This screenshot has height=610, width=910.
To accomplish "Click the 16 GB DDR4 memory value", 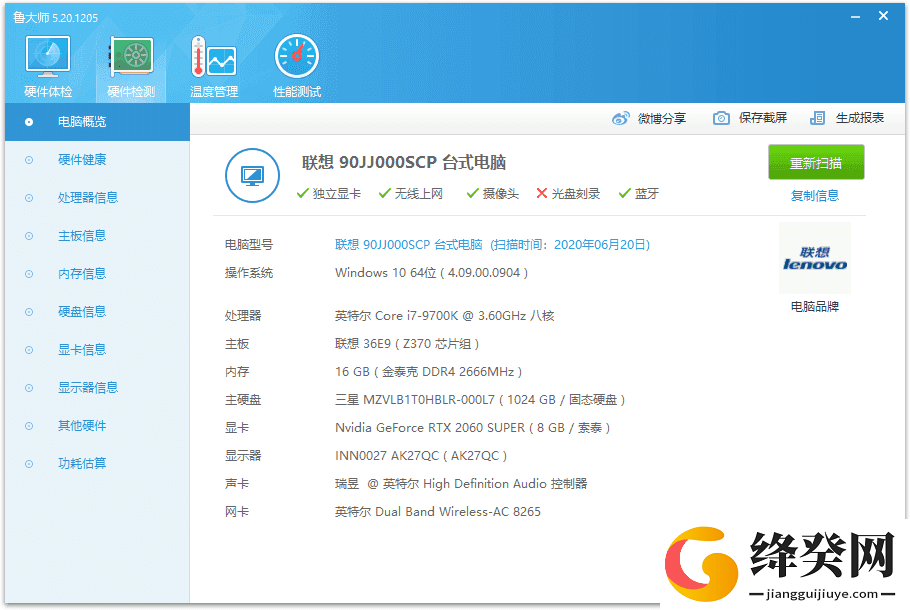I will click(428, 371).
